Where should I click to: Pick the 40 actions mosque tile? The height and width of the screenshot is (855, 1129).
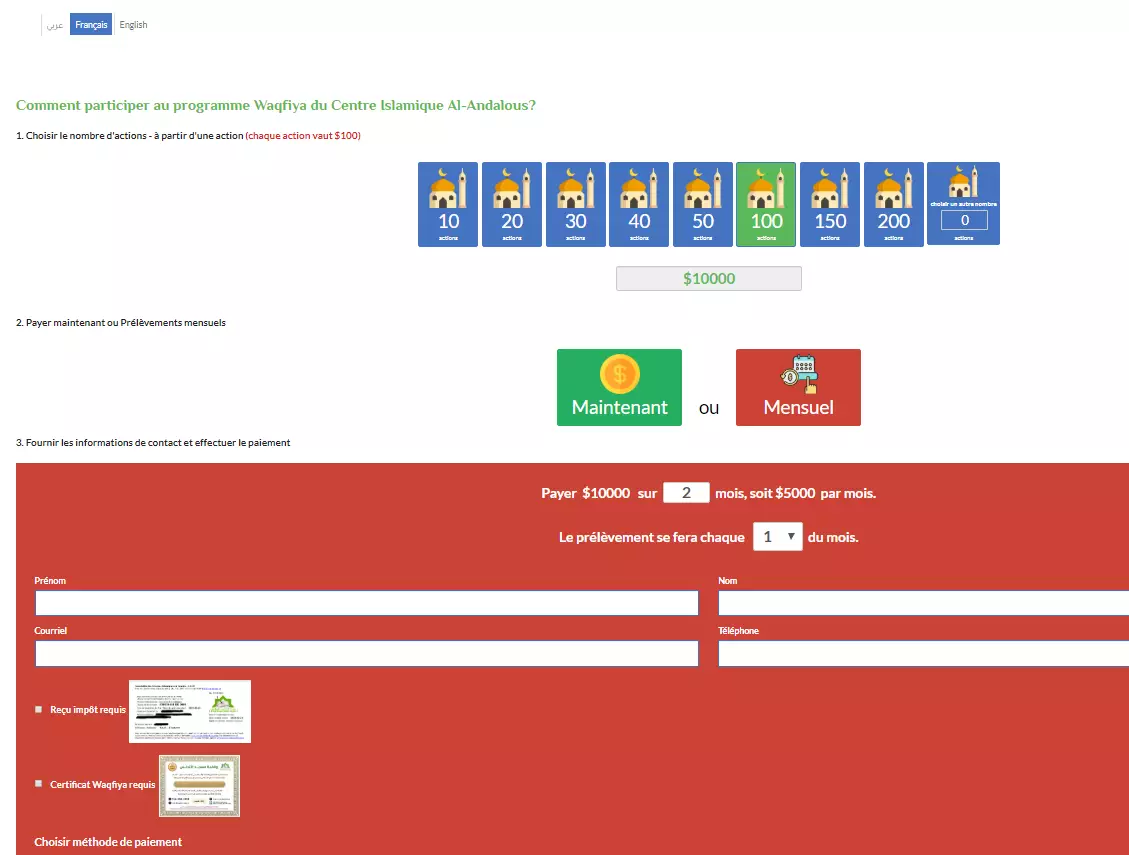click(x=639, y=205)
